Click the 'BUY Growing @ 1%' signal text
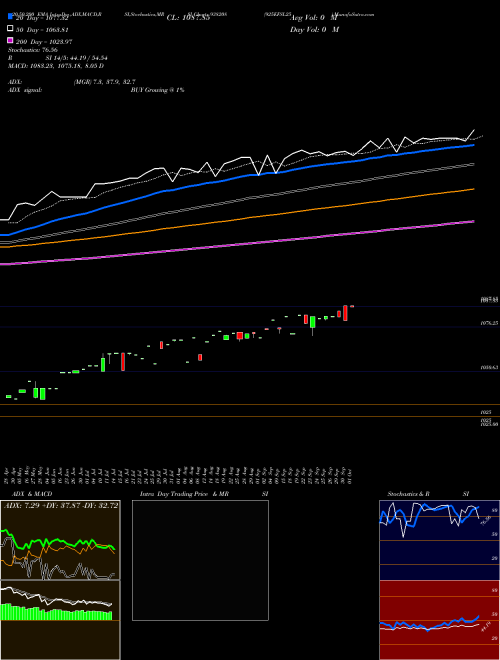The height and width of the screenshot is (660, 500). 157,90
